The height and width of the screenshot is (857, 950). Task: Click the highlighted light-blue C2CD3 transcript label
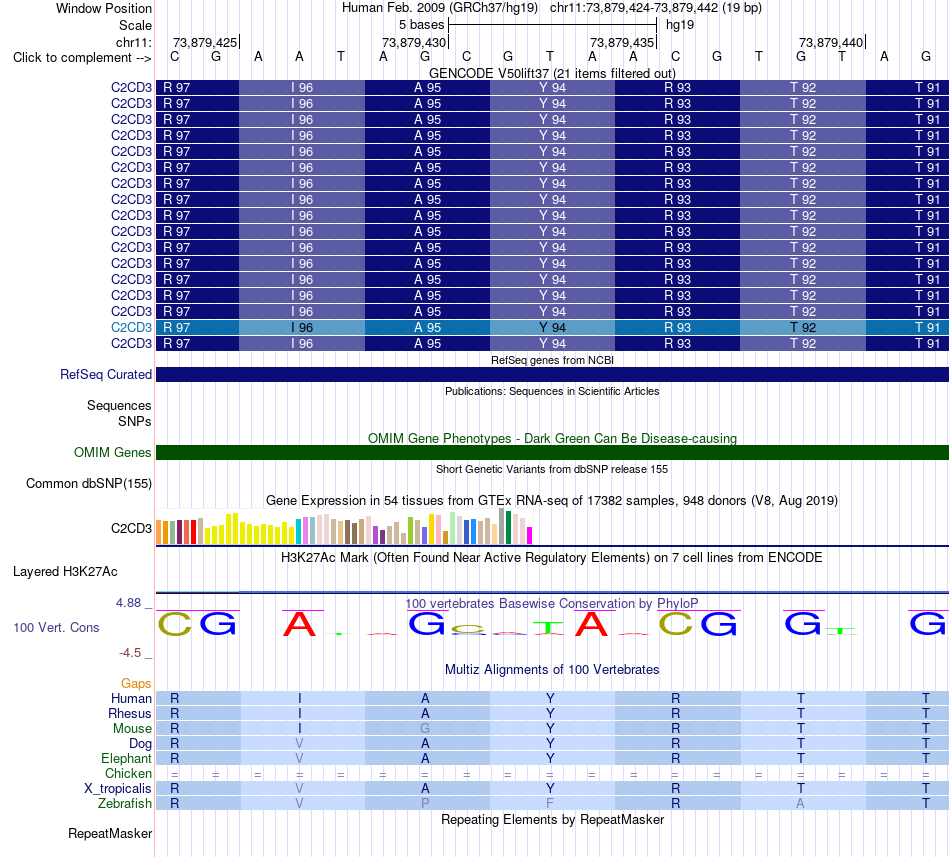click(131, 328)
